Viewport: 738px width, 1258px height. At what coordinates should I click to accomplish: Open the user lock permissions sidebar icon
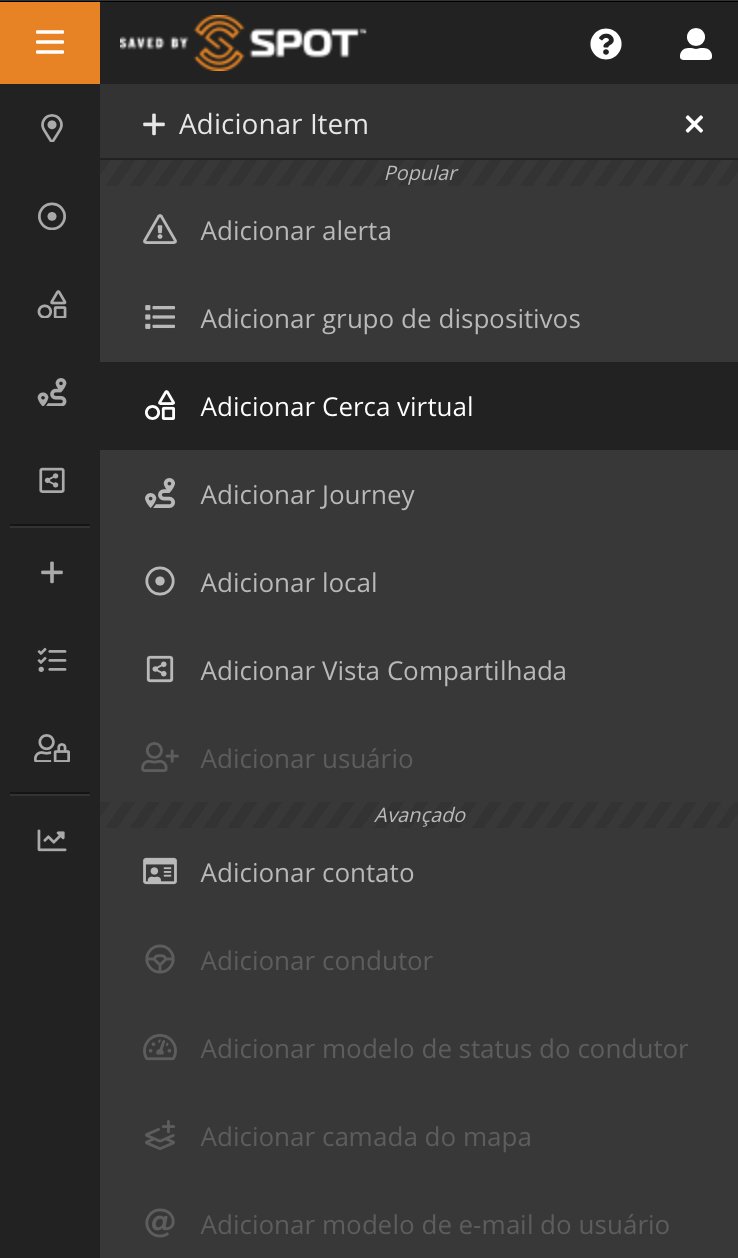[x=51, y=748]
